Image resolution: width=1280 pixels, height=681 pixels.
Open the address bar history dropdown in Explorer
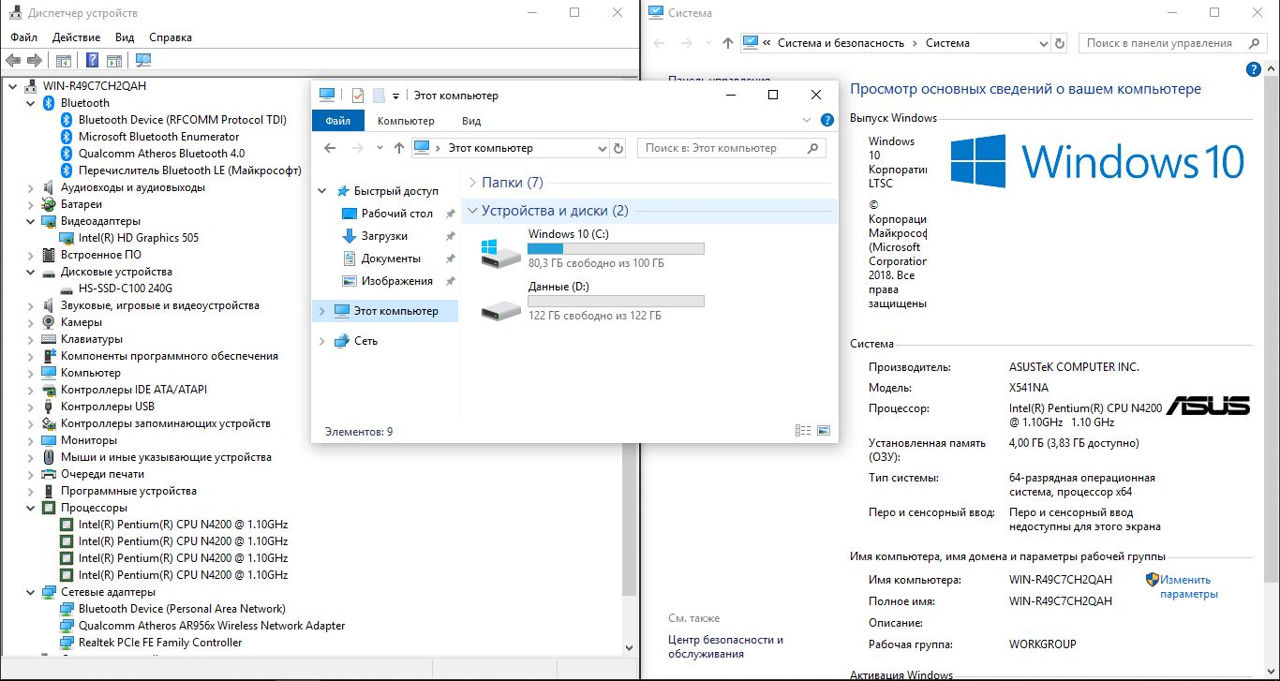(x=602, y=148)
